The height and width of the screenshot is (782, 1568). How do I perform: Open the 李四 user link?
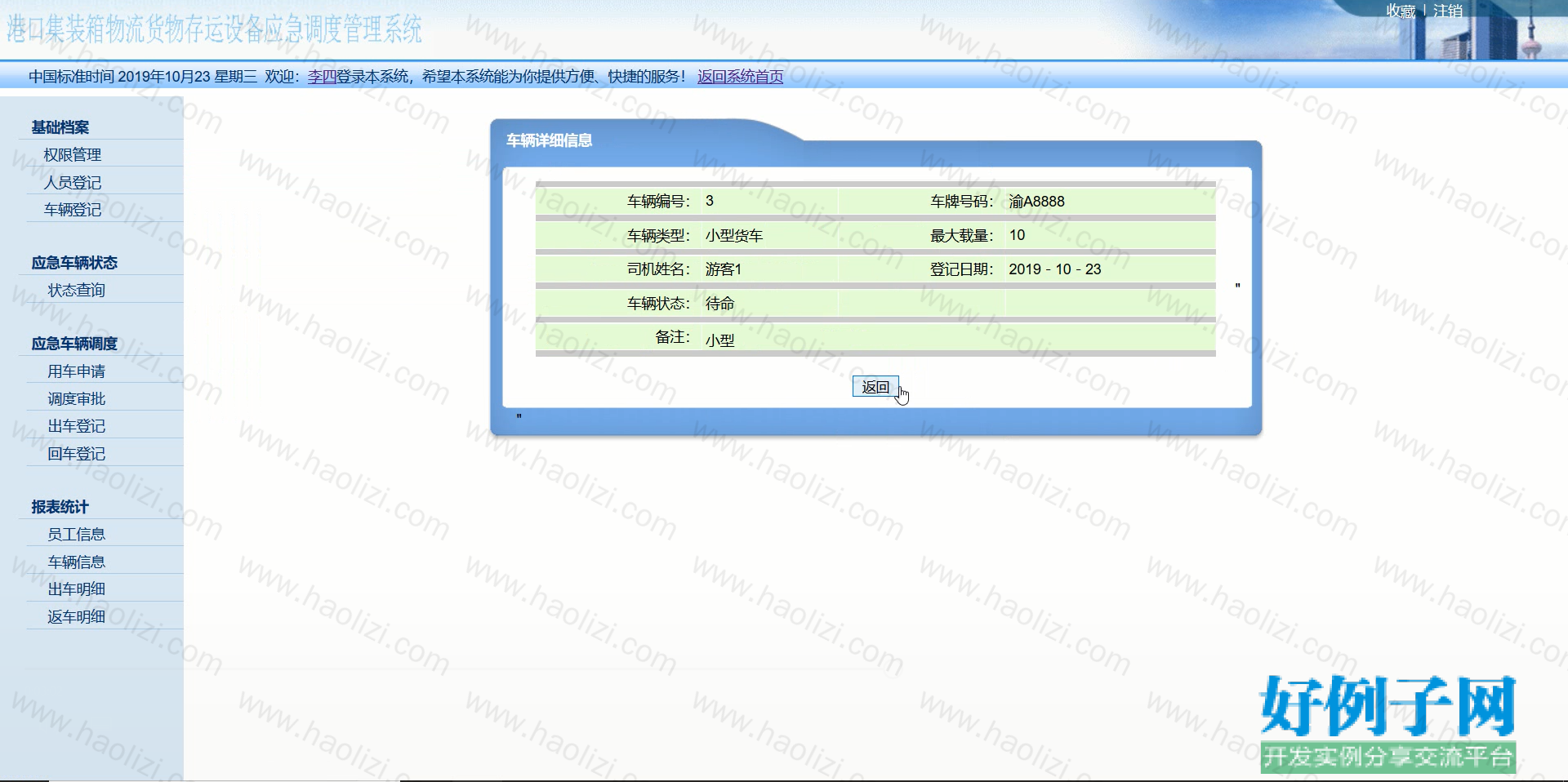322,77
